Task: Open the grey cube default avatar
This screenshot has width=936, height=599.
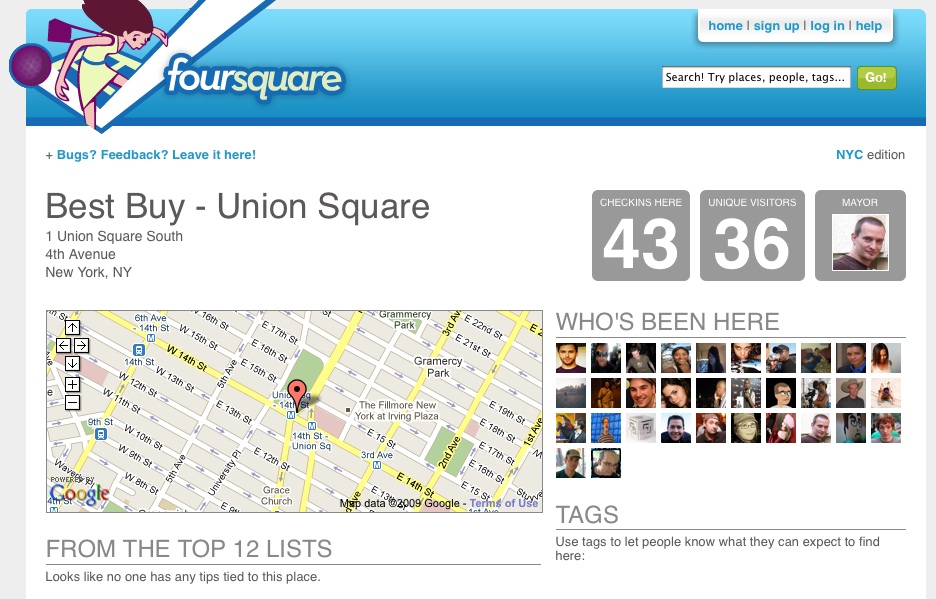Action: 641,428
